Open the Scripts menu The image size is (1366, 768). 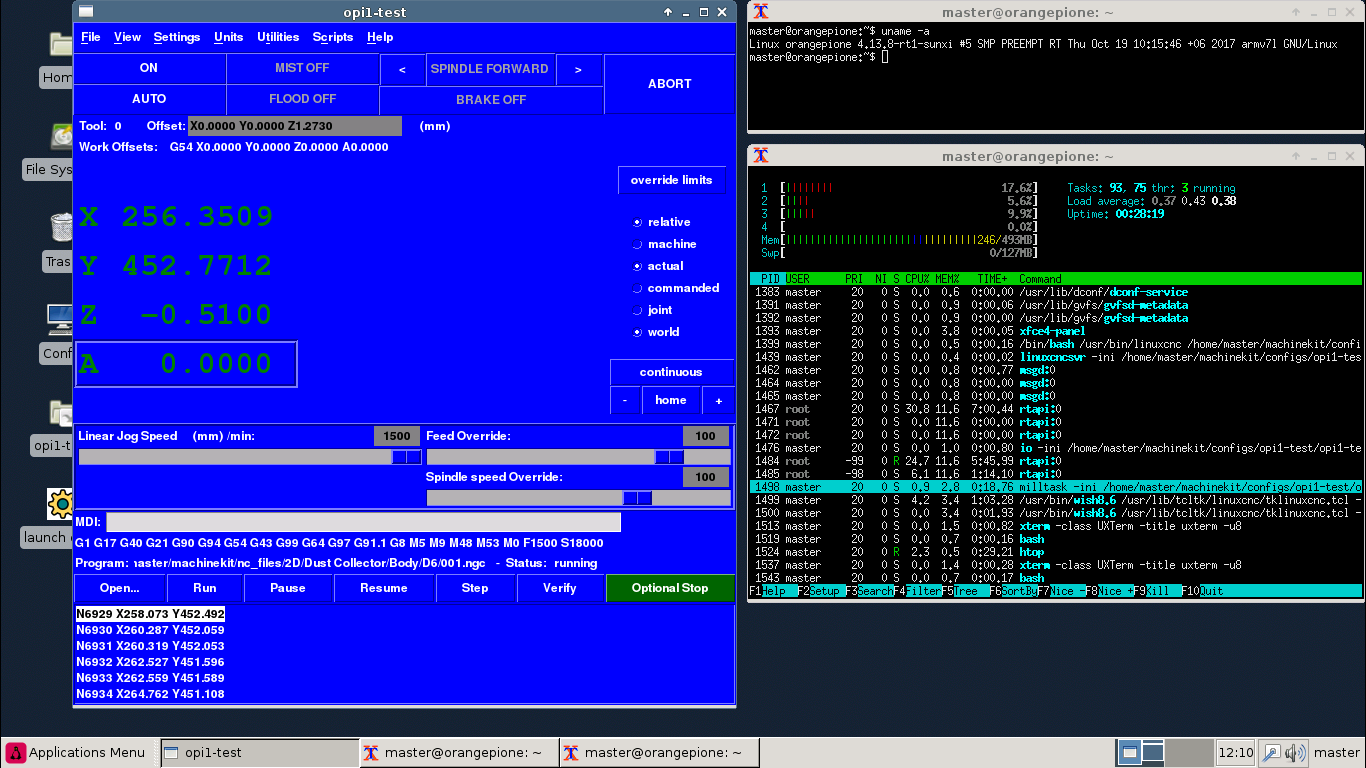(x=333, y=37)
